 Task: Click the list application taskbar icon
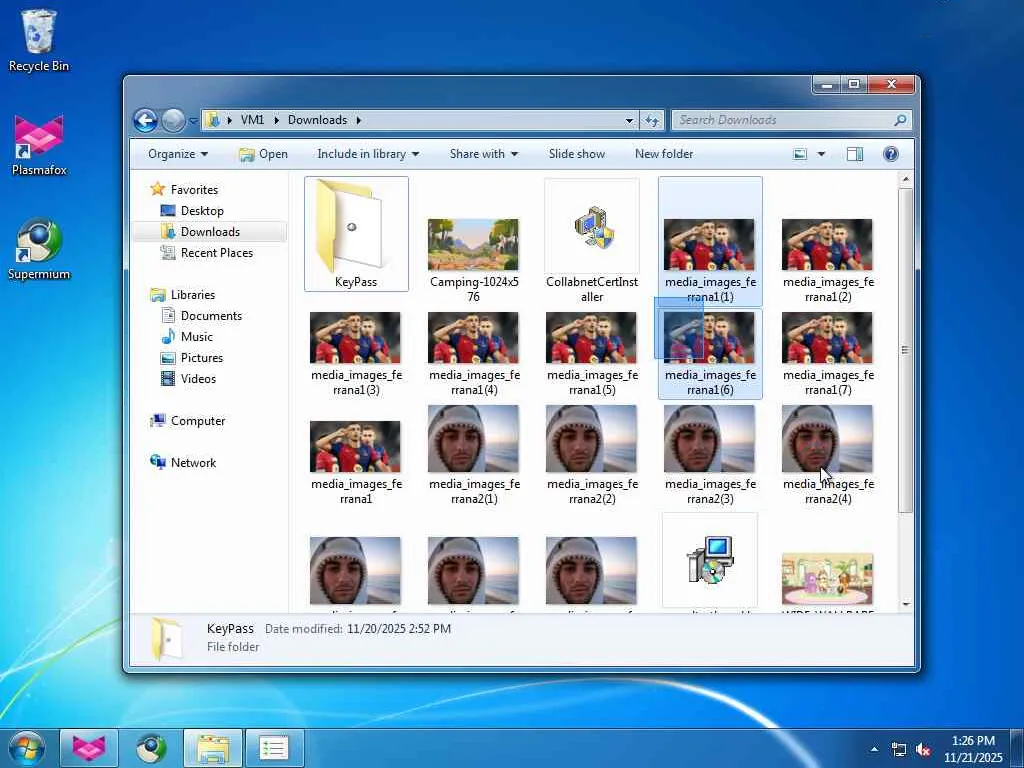coord(274,748)
